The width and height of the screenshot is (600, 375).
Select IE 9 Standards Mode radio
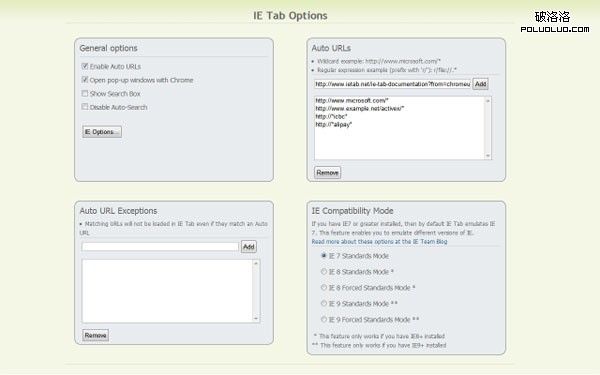(324, 303)
